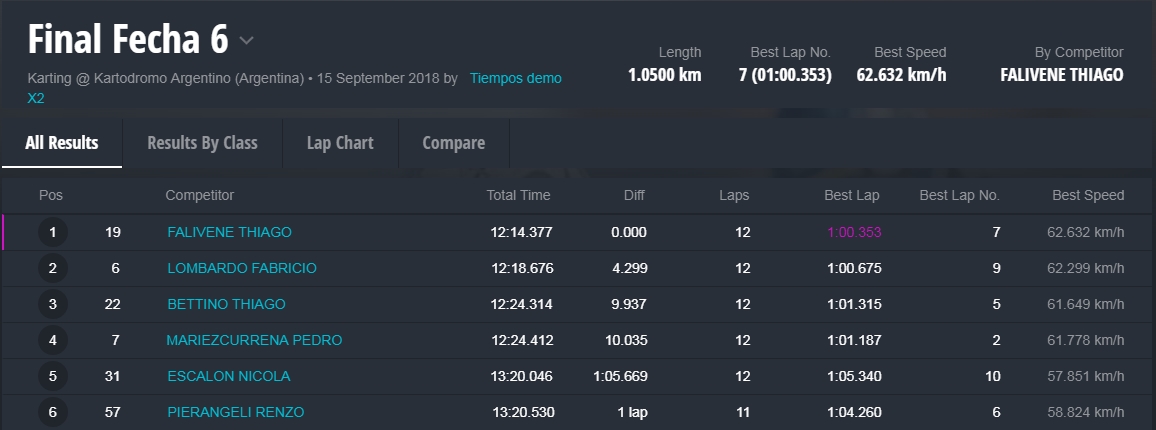Open competitor FALIVENE THIAGO
This screenshot has height=430, width=1156.
(x=229, y=232)
